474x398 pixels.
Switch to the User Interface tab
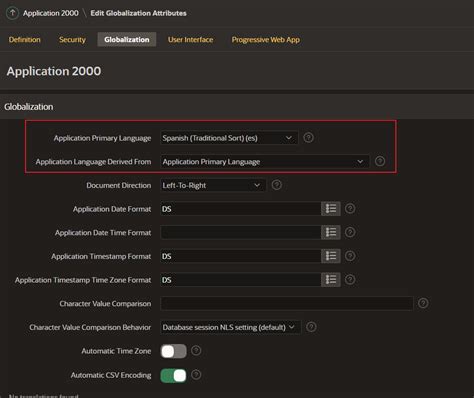point(190,40)
